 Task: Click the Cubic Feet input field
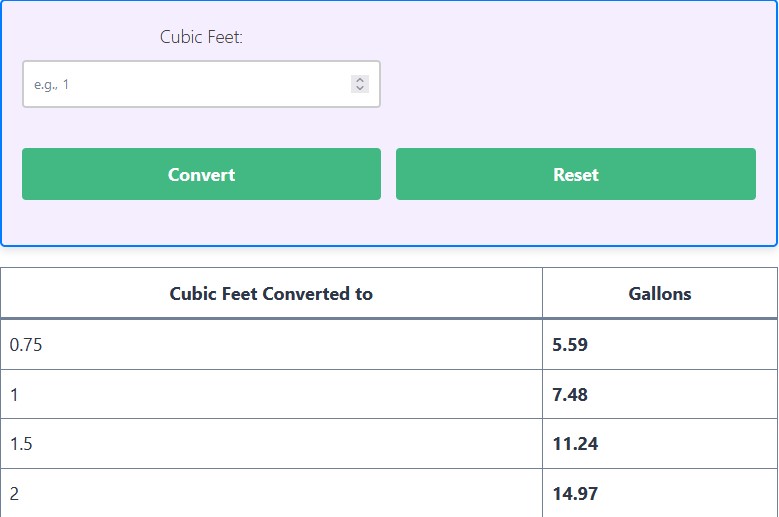tap(201, 84)
